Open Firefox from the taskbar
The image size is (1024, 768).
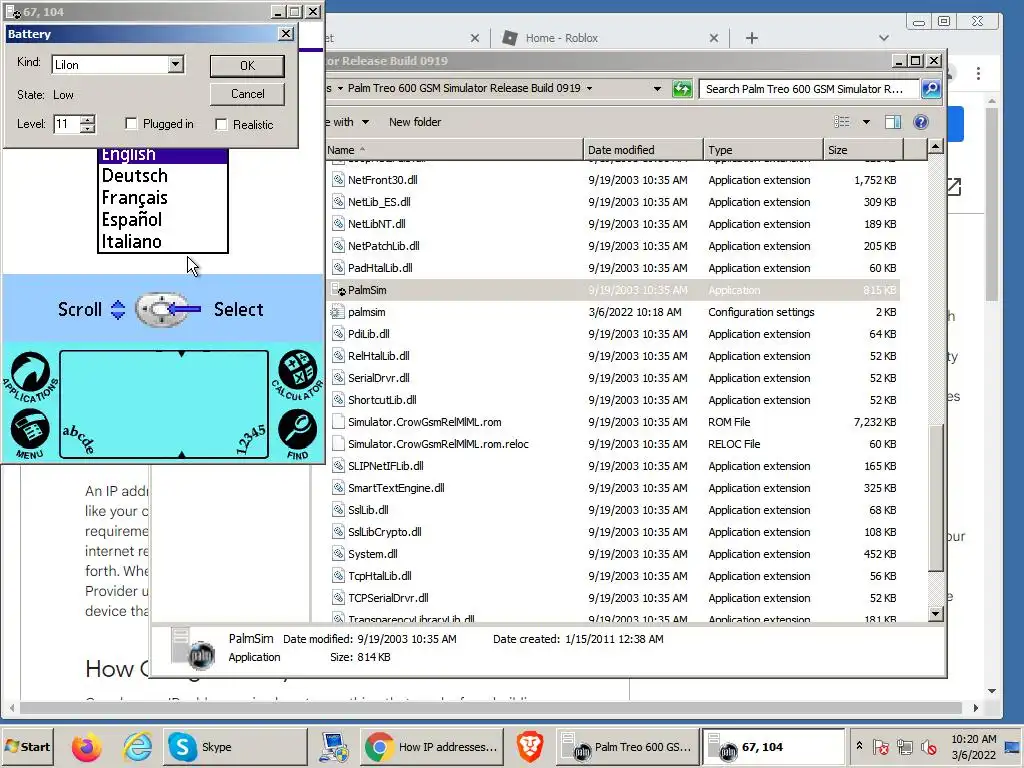(x=86, y=747)
